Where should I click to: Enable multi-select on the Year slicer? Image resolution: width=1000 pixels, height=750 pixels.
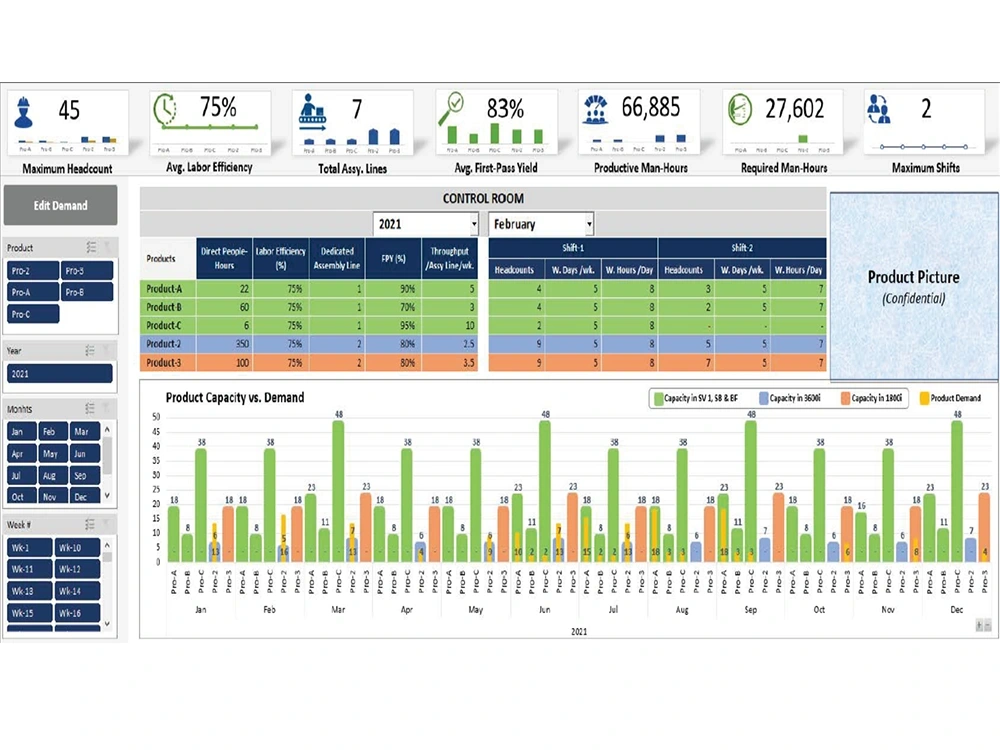pyautogui.click(x=90, y=350)
